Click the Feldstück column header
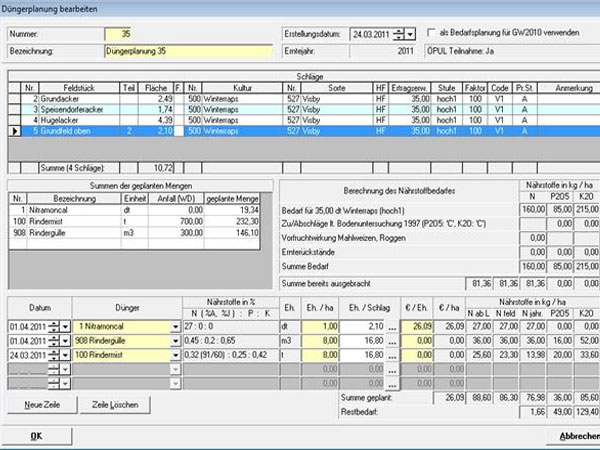Viewport: 600px width, 450px height. (79, 88)
